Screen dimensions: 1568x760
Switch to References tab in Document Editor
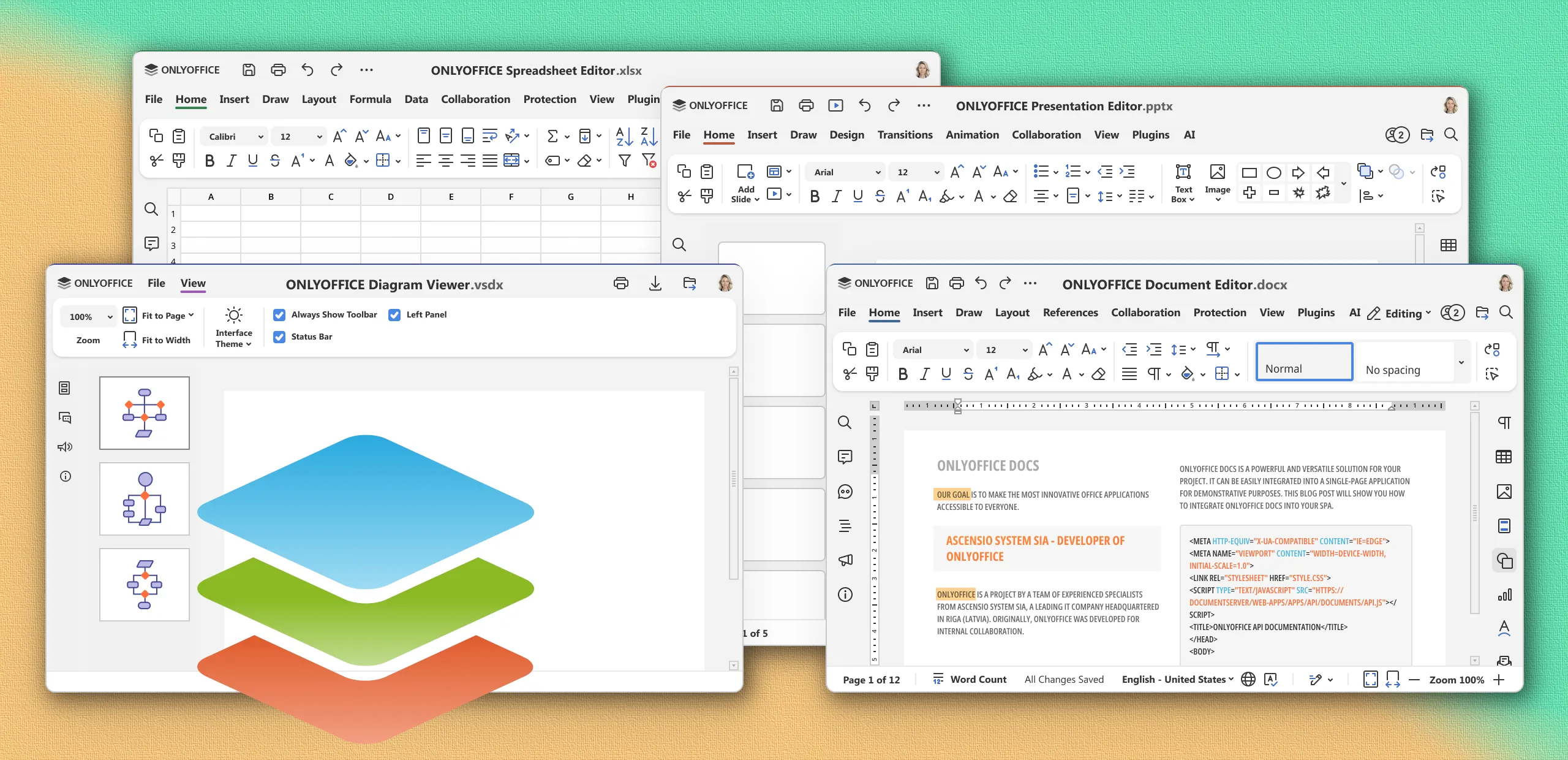coord(1070,313)
